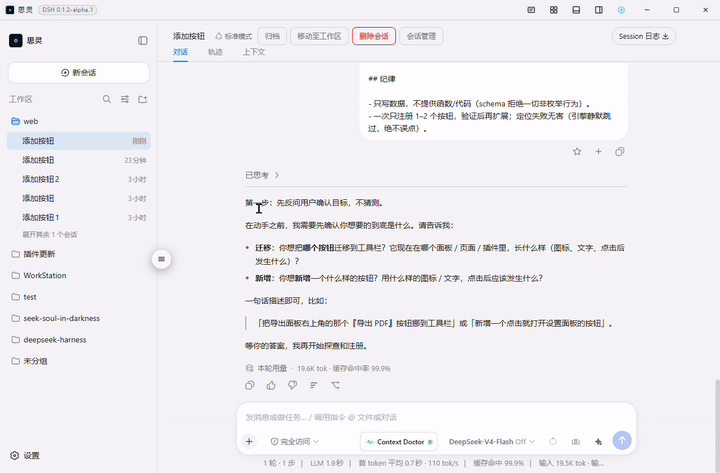The width and height of the screenshot is (720, 473).
Task: Open the DeepSeek-V4-Flash model dropdown
Action: point(492,441)
